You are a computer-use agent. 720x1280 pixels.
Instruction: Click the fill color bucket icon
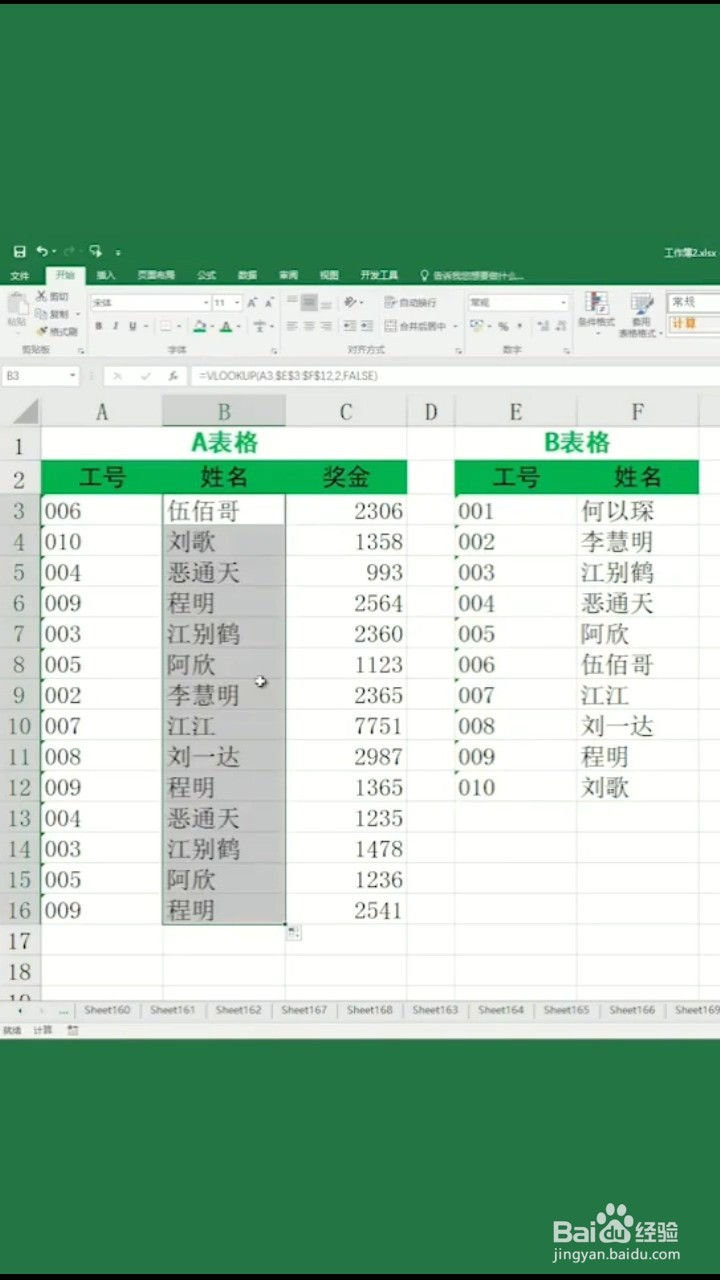pyautogui.click(x=199, y=326)
